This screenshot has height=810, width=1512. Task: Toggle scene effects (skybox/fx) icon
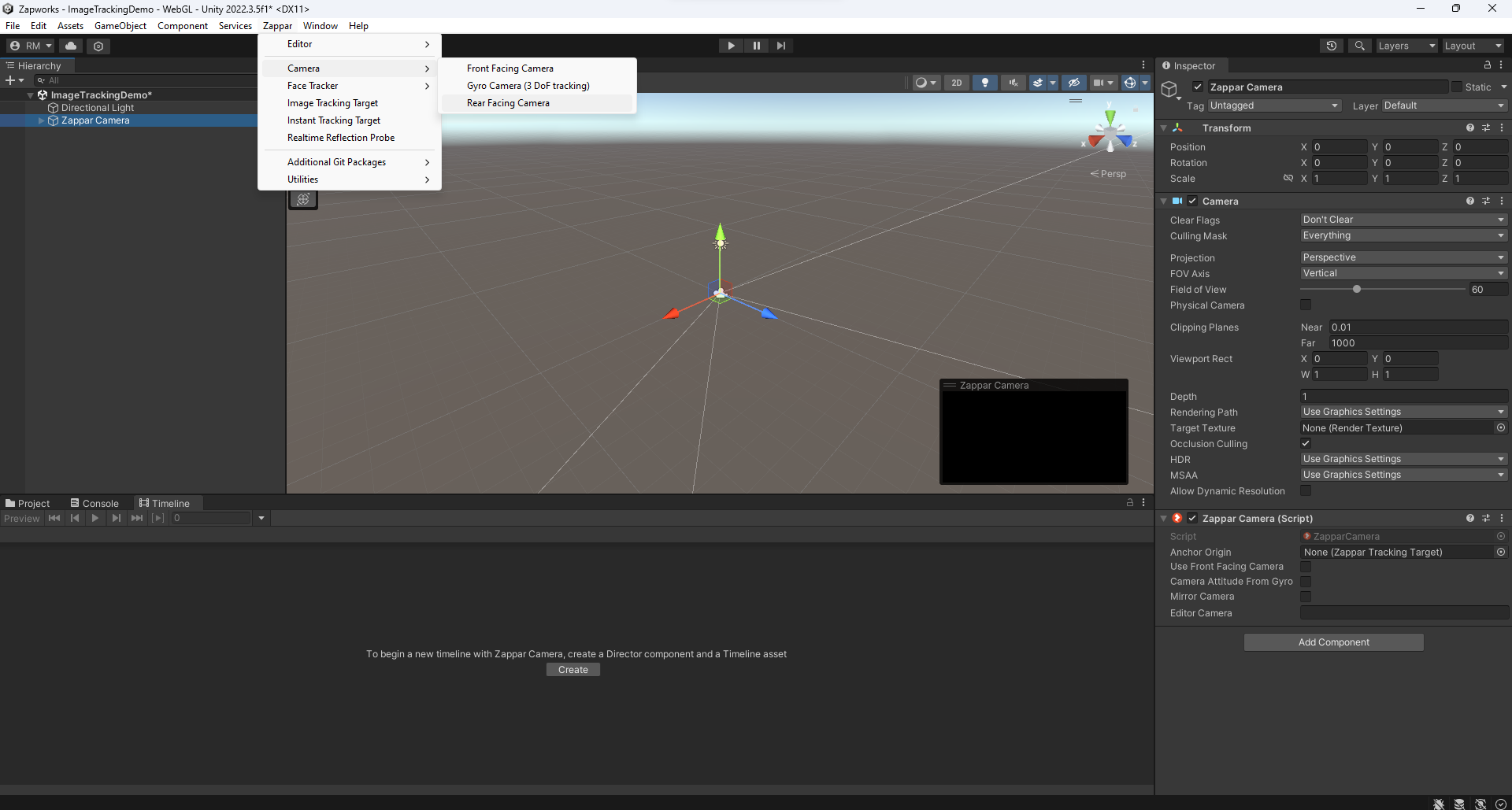coord(1038,83)
